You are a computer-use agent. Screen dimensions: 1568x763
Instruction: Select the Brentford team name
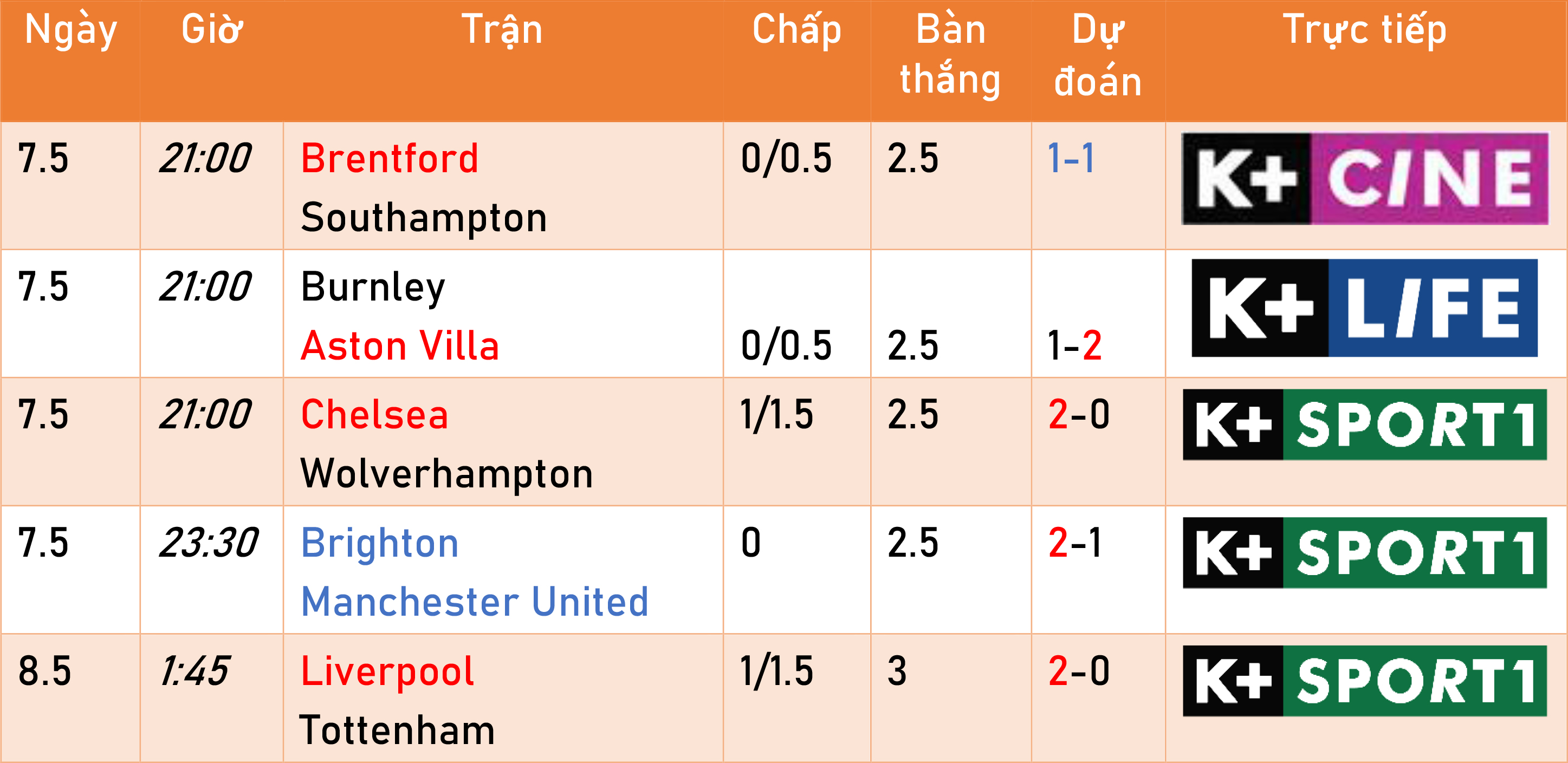(390, 158)
